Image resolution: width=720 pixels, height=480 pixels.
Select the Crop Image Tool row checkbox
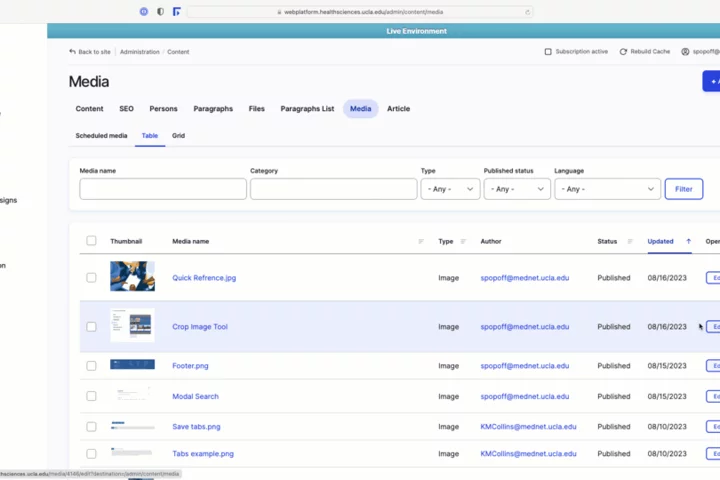coord(91,327)
